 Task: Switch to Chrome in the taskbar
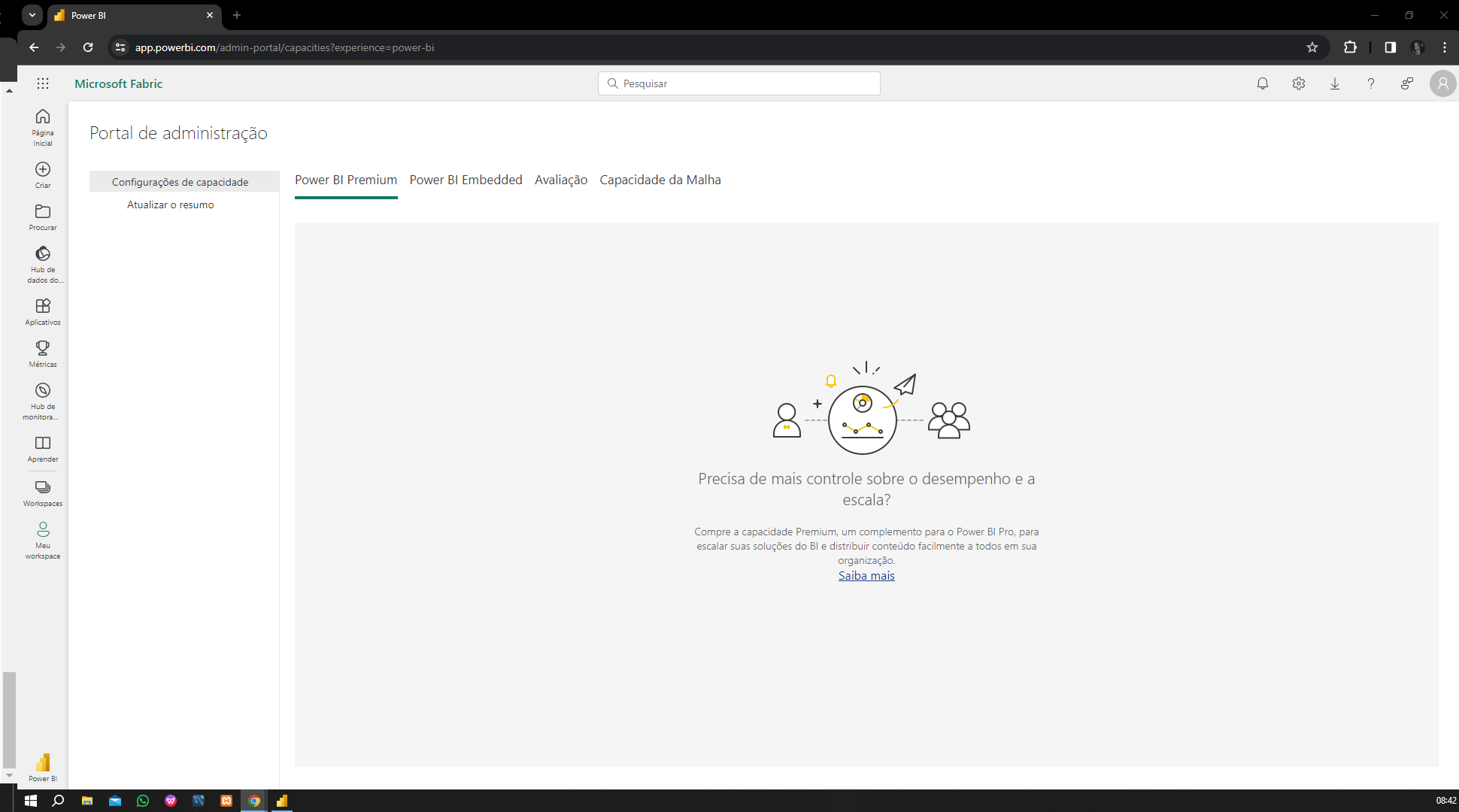pos(254,801)
